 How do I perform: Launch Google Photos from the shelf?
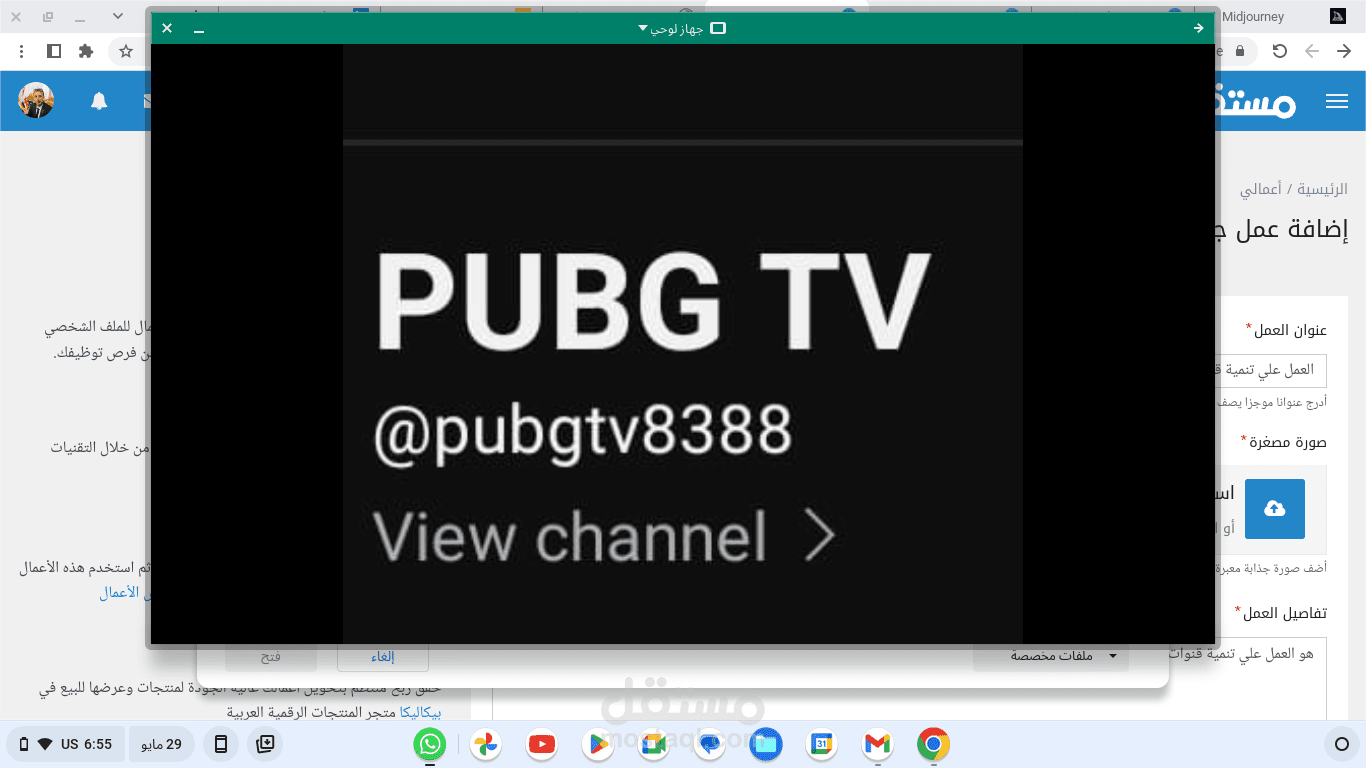tap(486, 744)
